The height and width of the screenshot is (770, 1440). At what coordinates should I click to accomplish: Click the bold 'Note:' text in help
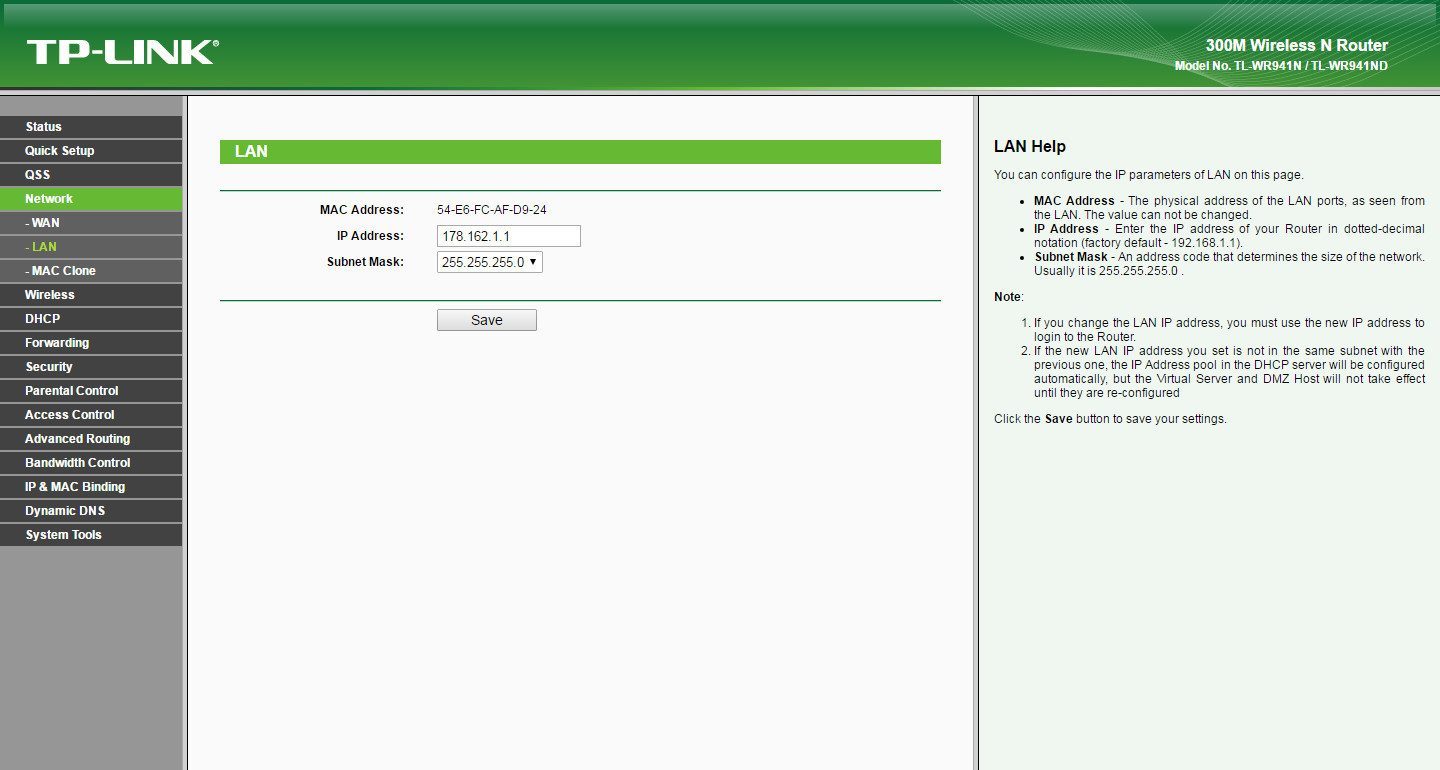point(1009,297)
